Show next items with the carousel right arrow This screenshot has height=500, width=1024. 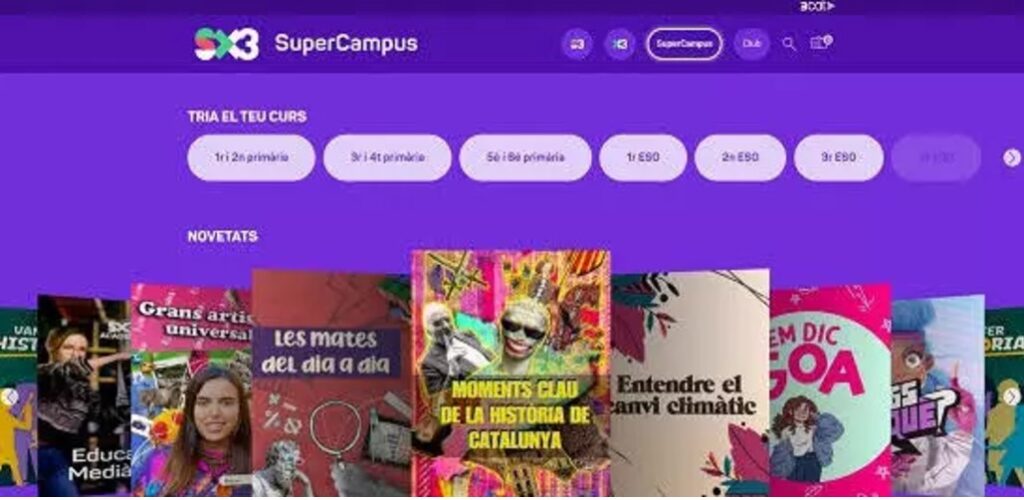[x=1012, y=396]
